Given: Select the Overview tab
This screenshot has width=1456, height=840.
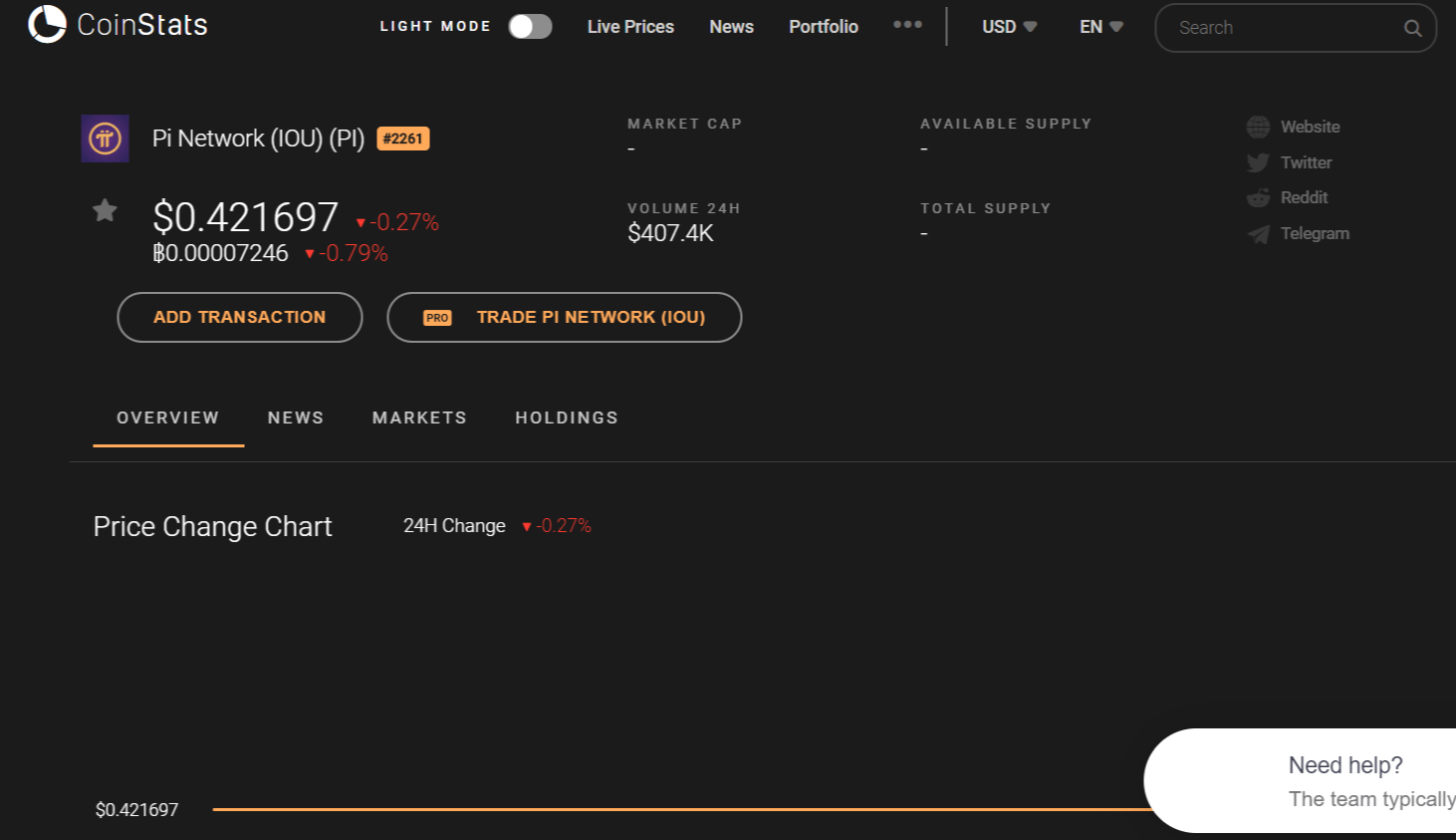Looking at the screenshot, I should pyautogui.click(x=168, y=418).
